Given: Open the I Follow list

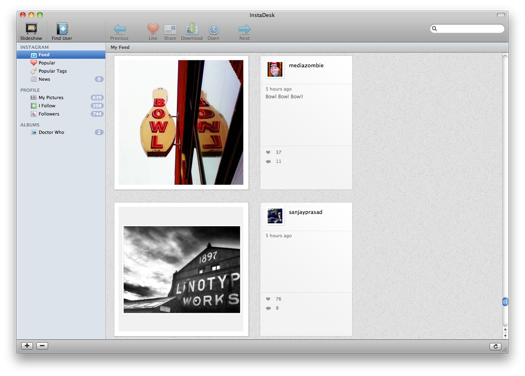Looking at the screenshot, I should [61, 105].
